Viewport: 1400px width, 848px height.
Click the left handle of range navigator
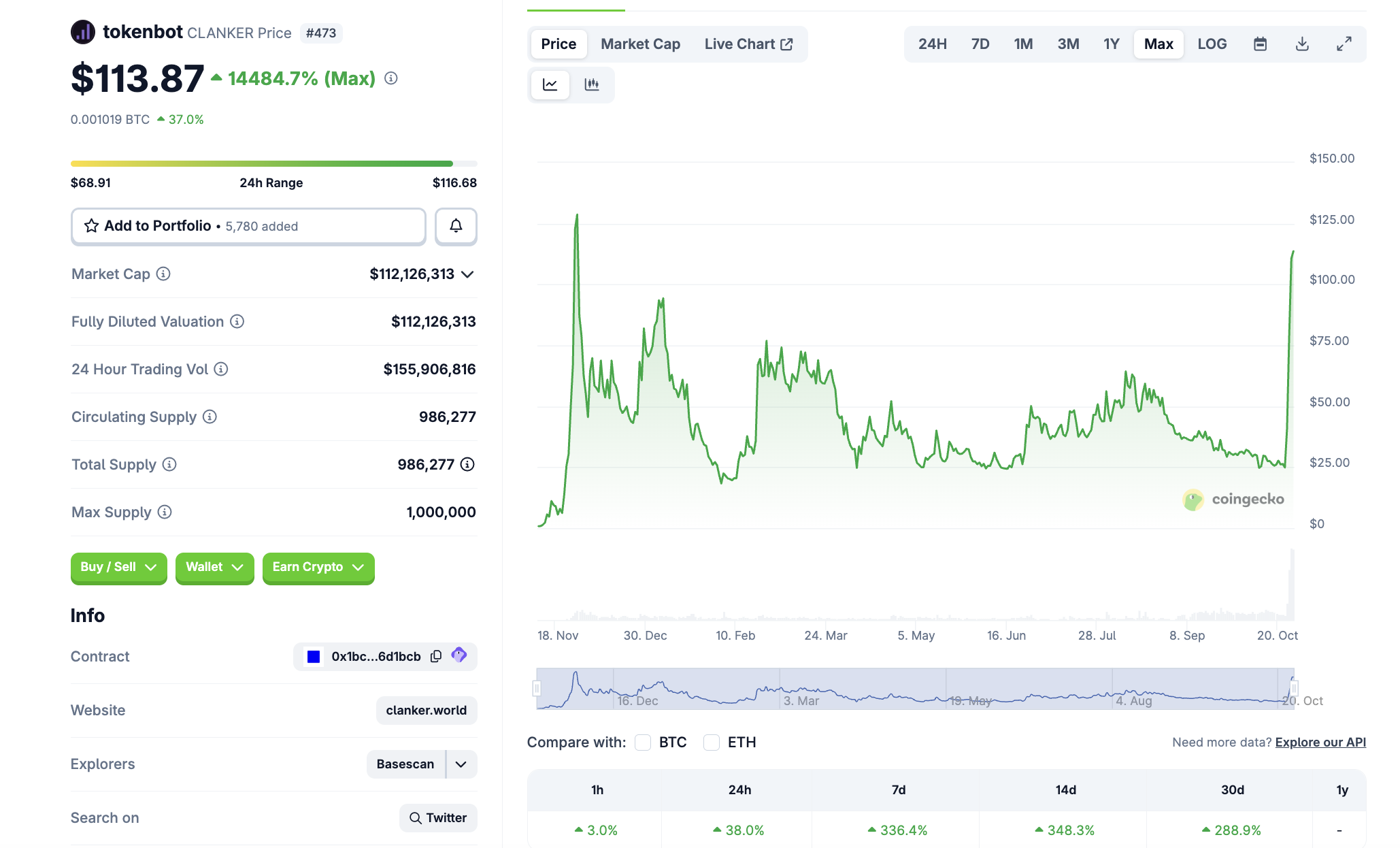pos(537,688)
